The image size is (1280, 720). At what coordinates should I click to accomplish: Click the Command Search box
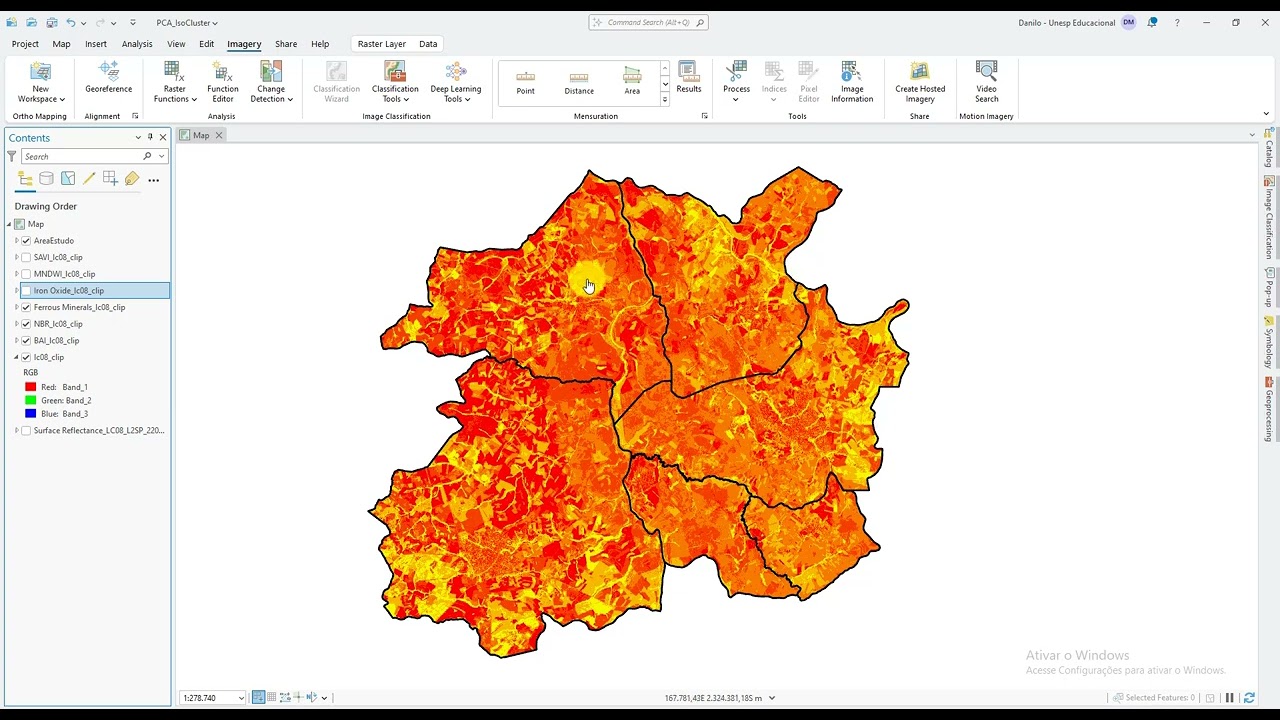coord(648,22)
